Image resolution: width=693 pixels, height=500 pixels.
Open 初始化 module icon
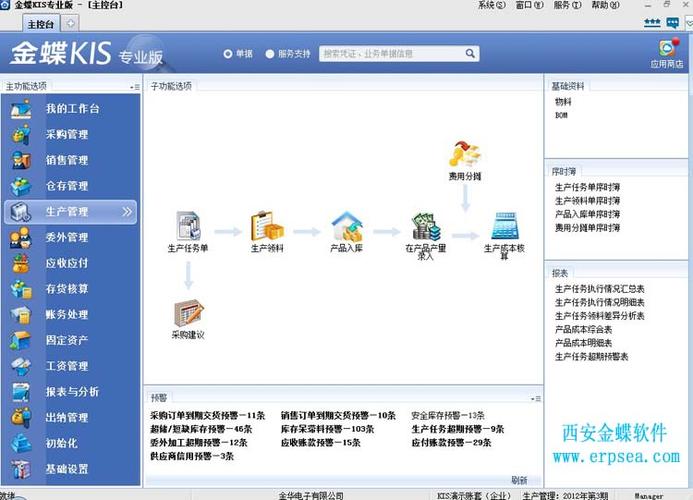(x=21, y=443)
